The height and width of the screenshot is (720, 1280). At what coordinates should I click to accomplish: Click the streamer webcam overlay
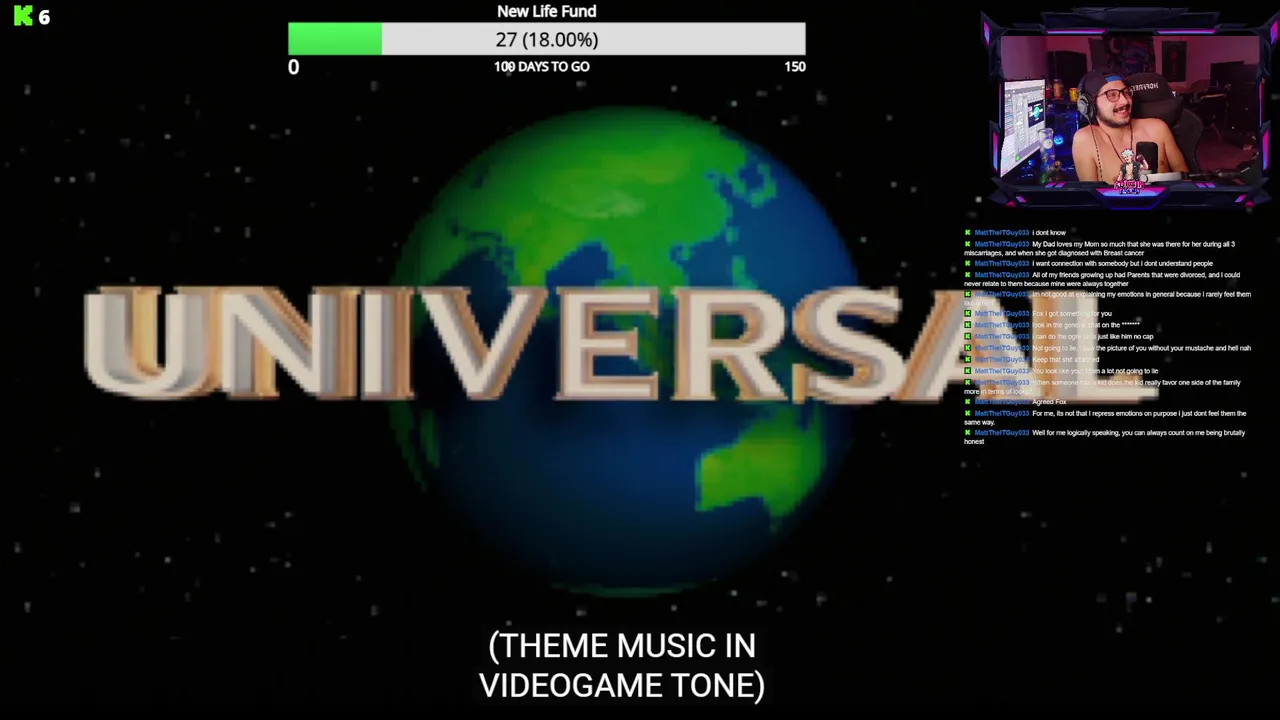pyautogui.click(x=1129, y=108)
